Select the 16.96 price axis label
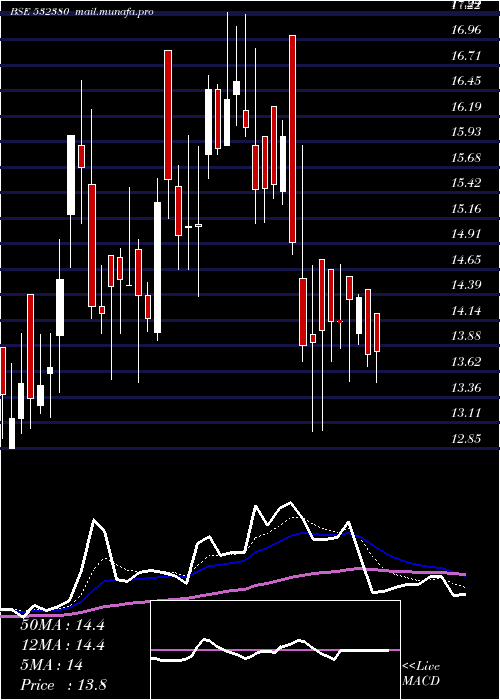The width and height of the screenshot is (500, 700). pyautogui.click(x=466, y=30)
